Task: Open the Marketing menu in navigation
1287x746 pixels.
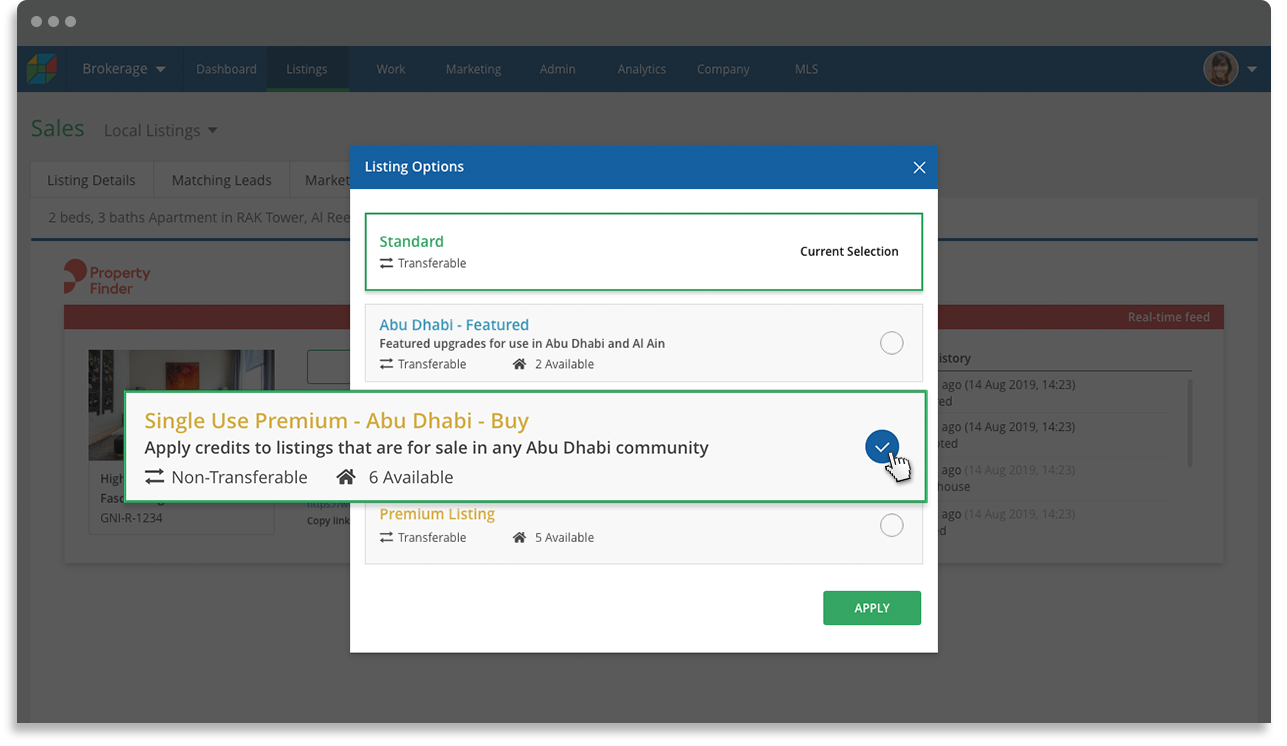Action: coord(472,69)
